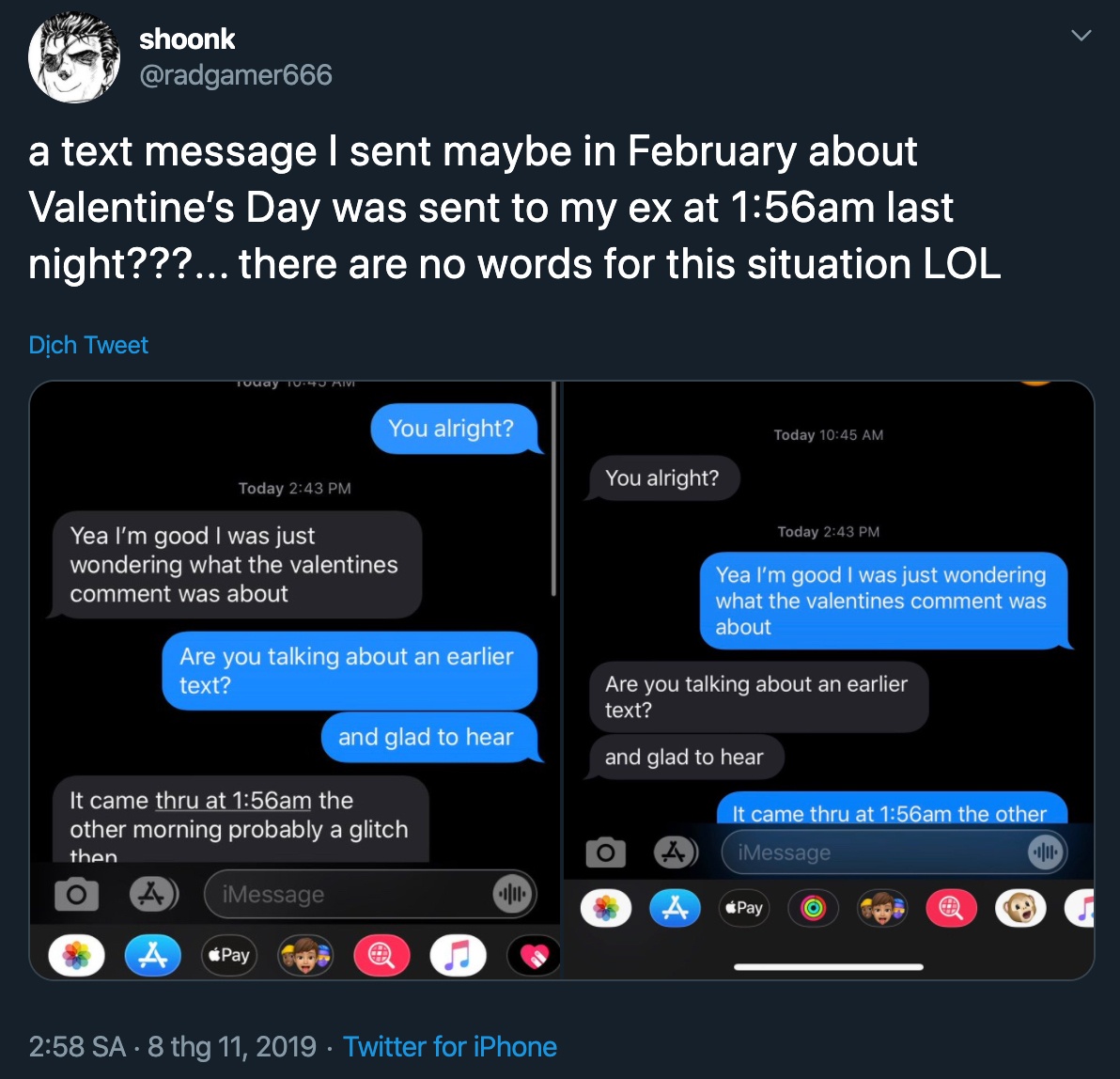Select the Animoji monkey icon in the right drawer
The width and height of the screenshot is (1120, 1079).
(x=1021, y=908)
